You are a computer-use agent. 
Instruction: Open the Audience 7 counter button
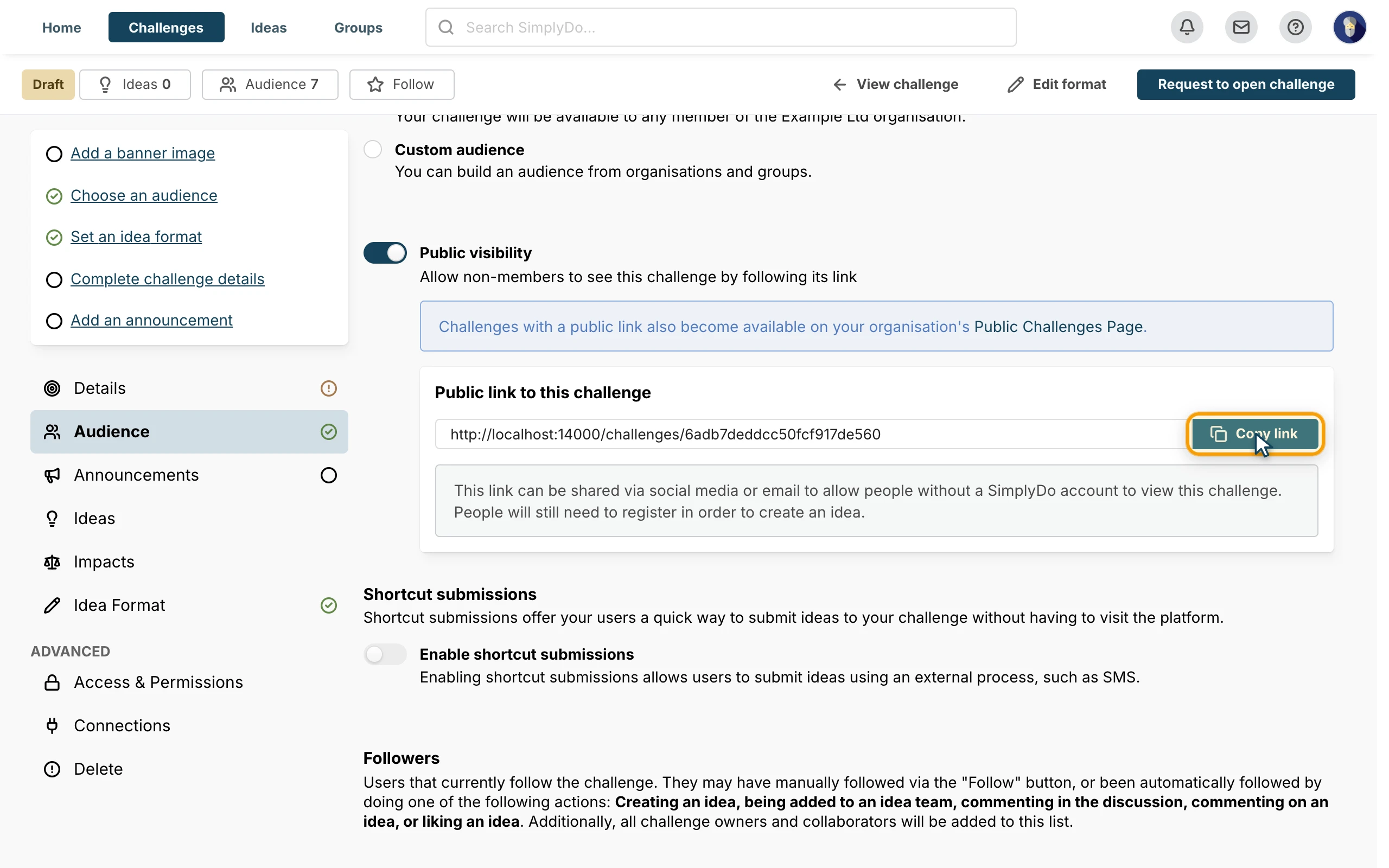[x=270, y=85]
